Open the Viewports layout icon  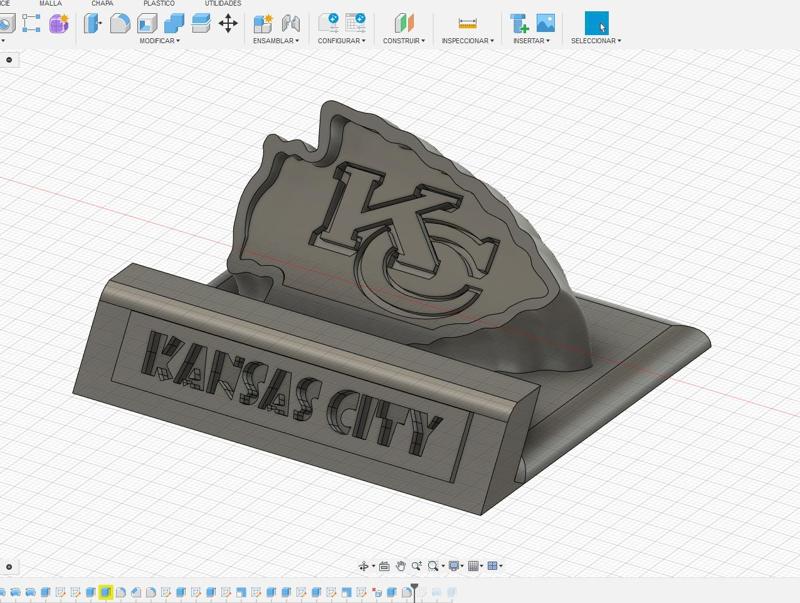[x=492, y=566]
